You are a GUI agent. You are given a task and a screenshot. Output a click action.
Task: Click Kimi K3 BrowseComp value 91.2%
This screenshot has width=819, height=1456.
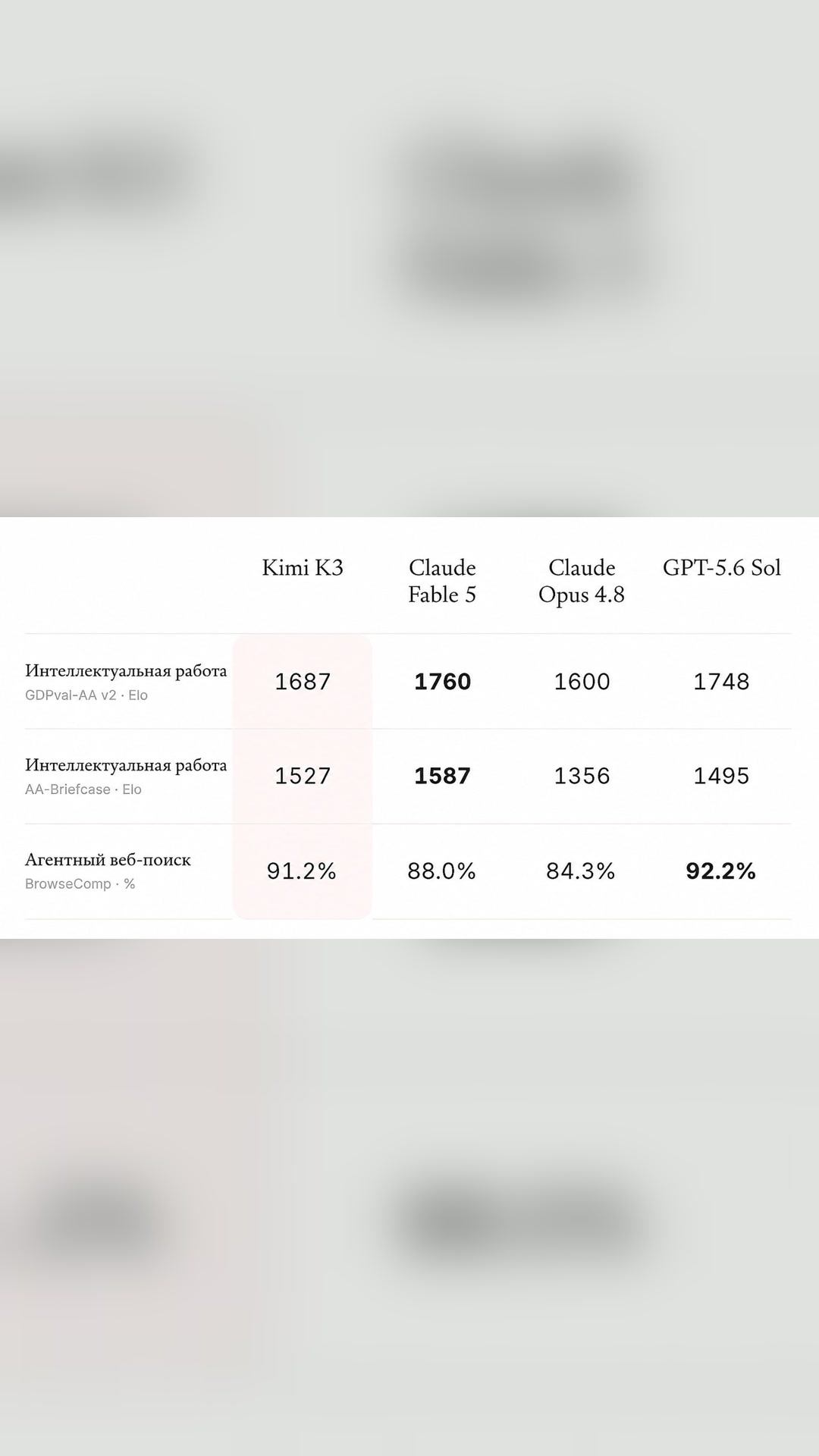tap(301, 871)
